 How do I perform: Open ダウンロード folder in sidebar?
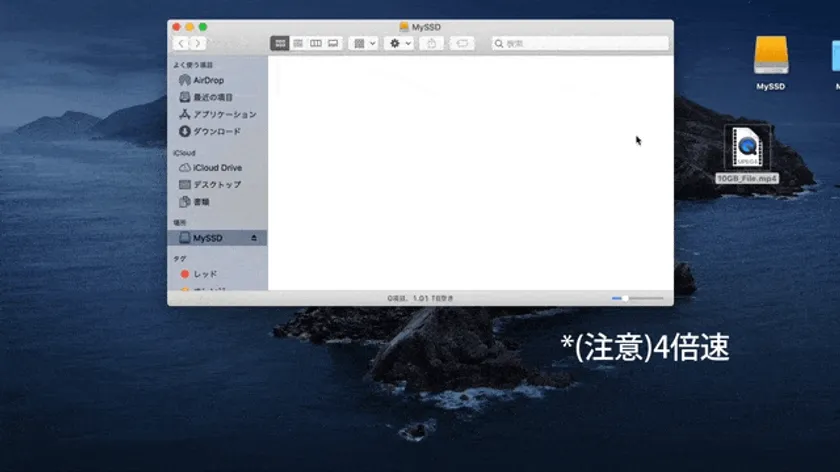tap(216, 131)
